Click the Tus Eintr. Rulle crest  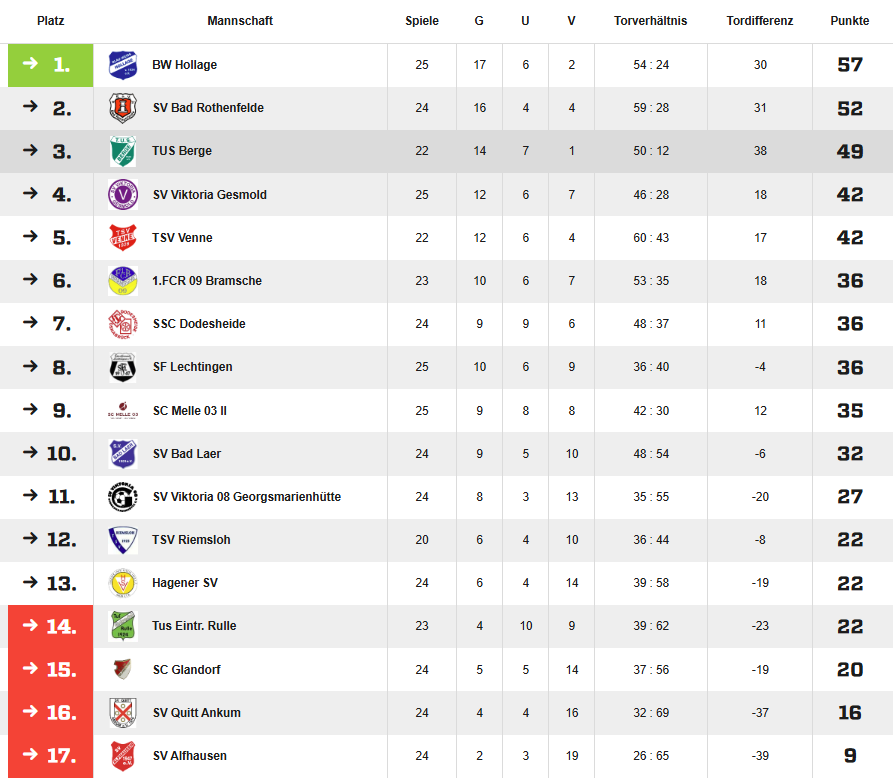[122, 626]
